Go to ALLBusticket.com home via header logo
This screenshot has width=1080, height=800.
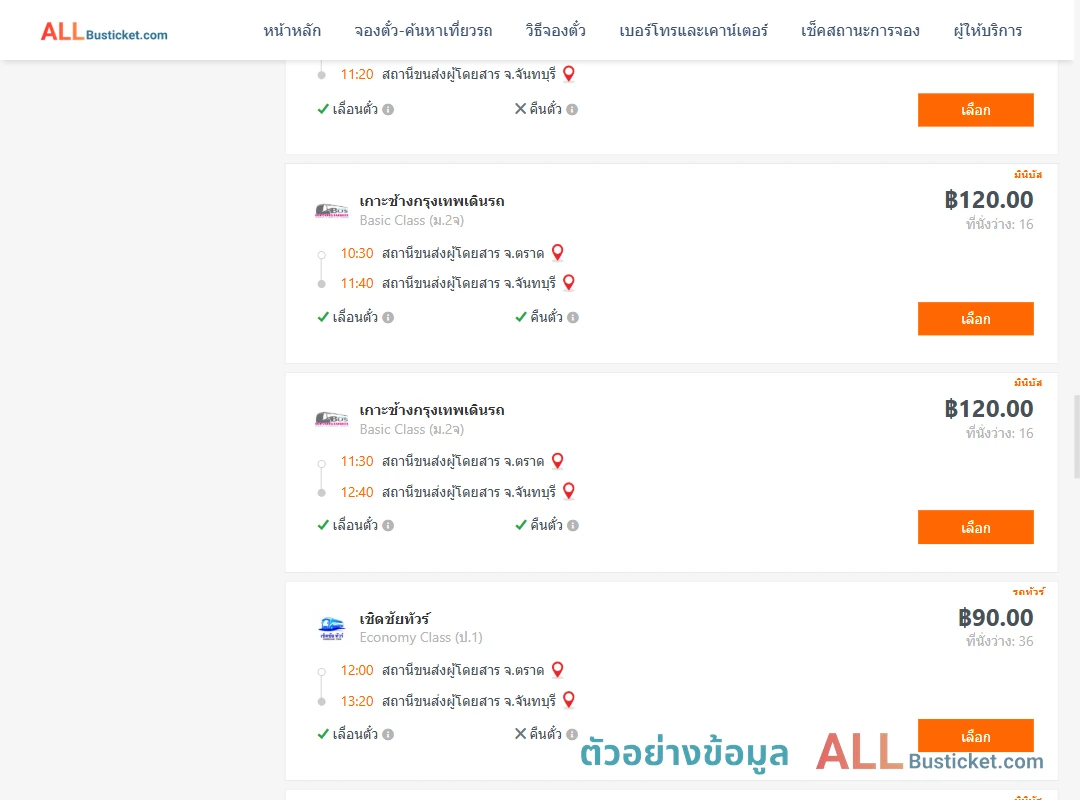104,32
